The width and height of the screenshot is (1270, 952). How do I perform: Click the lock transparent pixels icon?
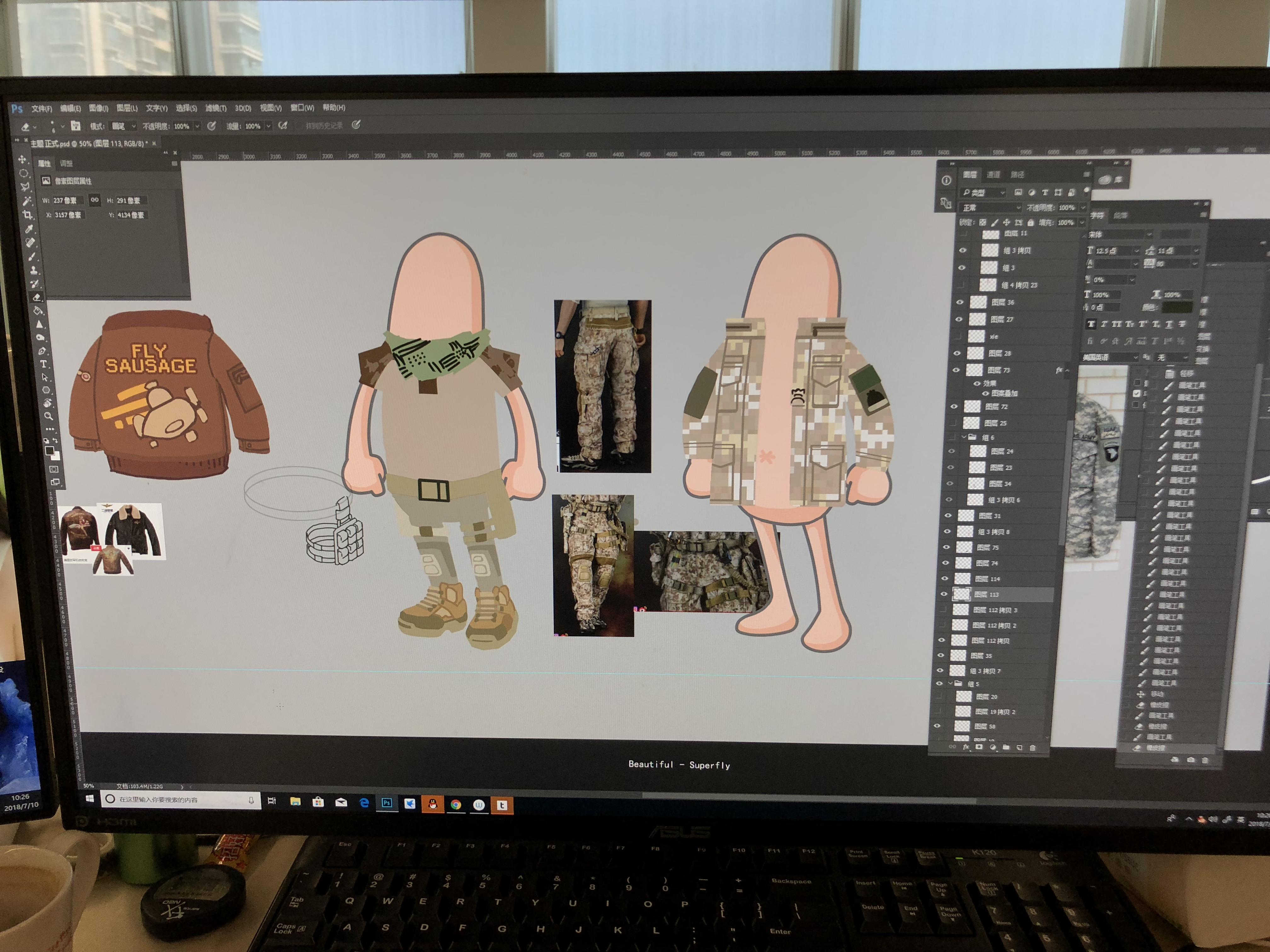[x=982, y=222]
